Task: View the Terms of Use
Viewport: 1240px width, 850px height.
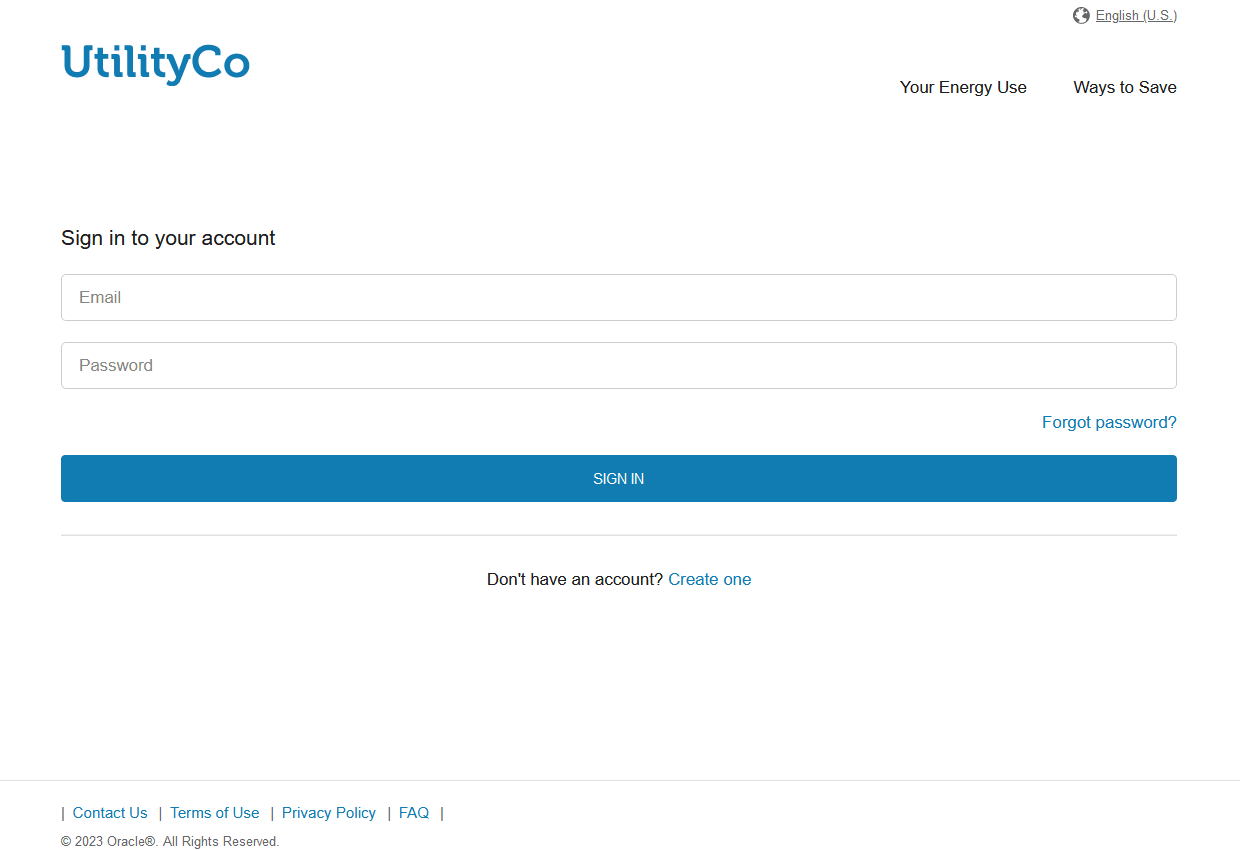Action: point(214,813)
